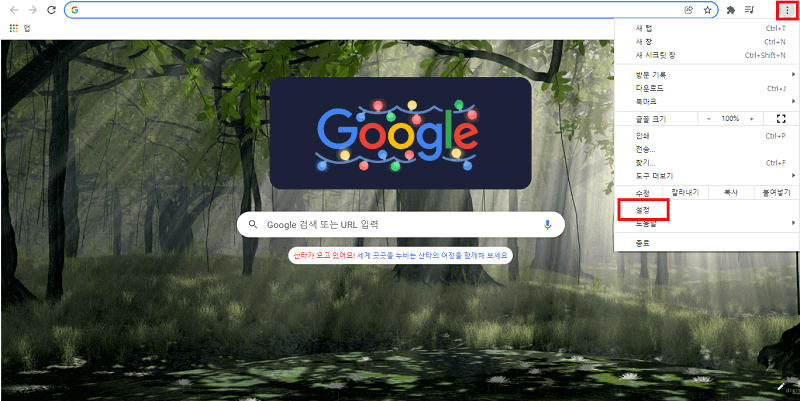Image resolution: width=800 pixels, height=401 pixels.
Task: Click the share icon in address bar
Action: [689, 10]
